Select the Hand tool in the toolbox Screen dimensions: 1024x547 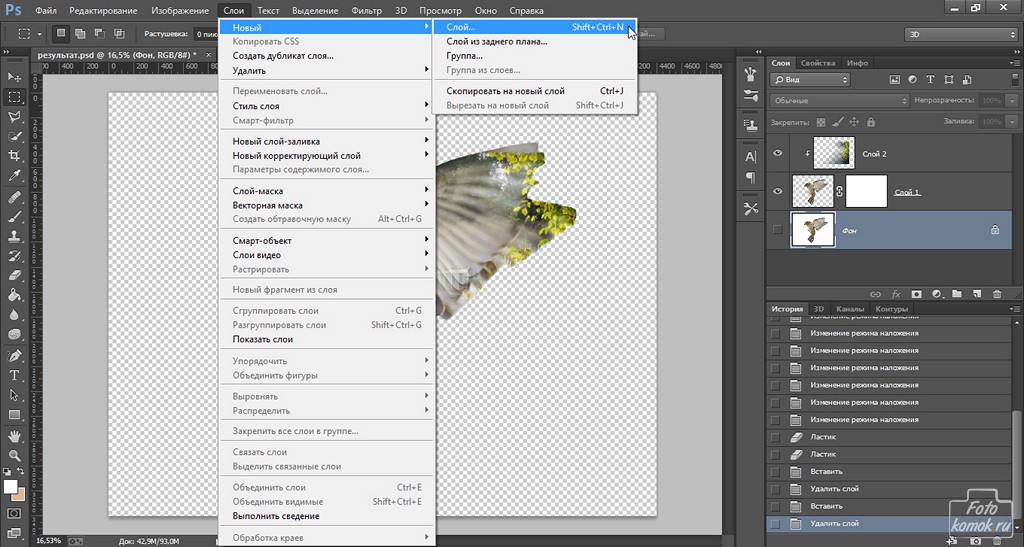click(x=15, y=436)
